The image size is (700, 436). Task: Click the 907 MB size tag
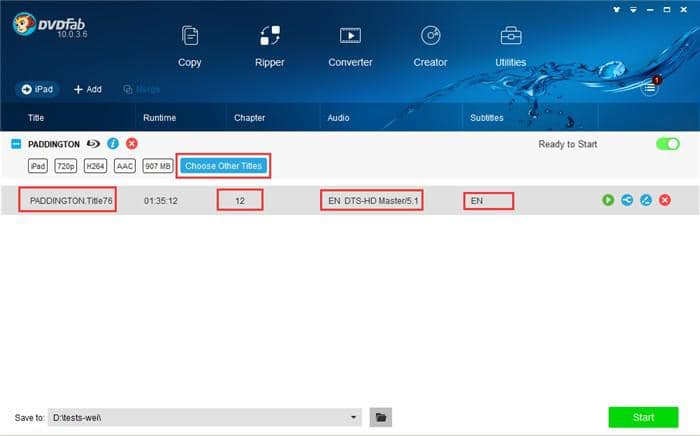click(158, 166)
